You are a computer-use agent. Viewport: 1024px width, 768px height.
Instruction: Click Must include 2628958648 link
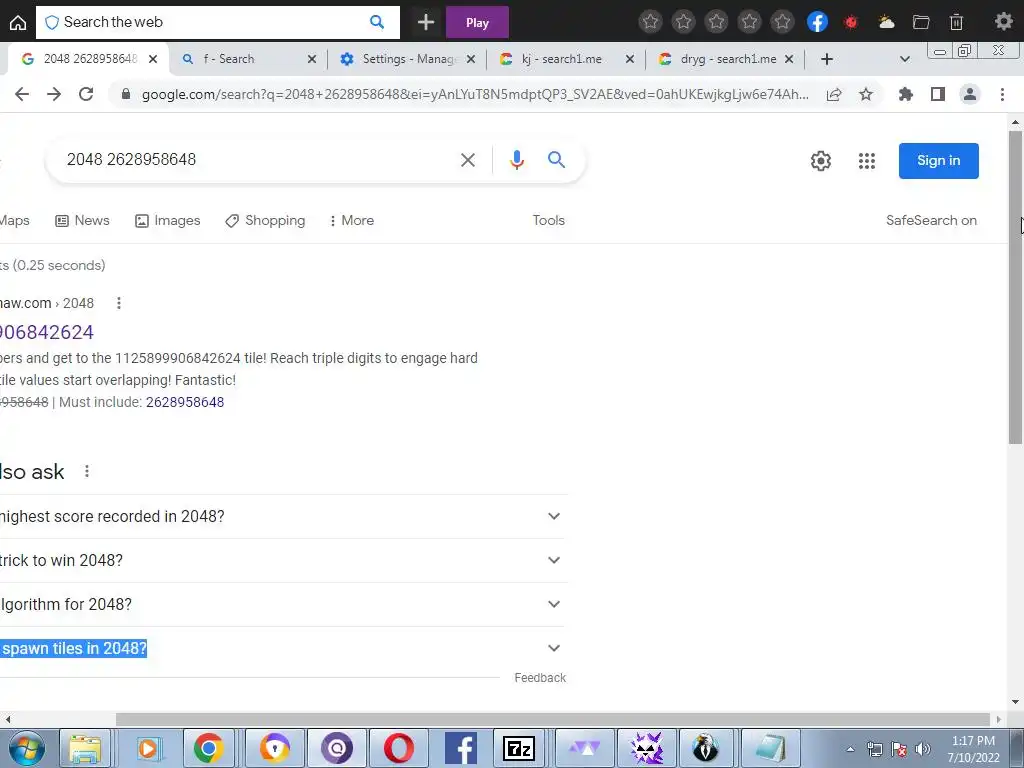pos(185,402)
